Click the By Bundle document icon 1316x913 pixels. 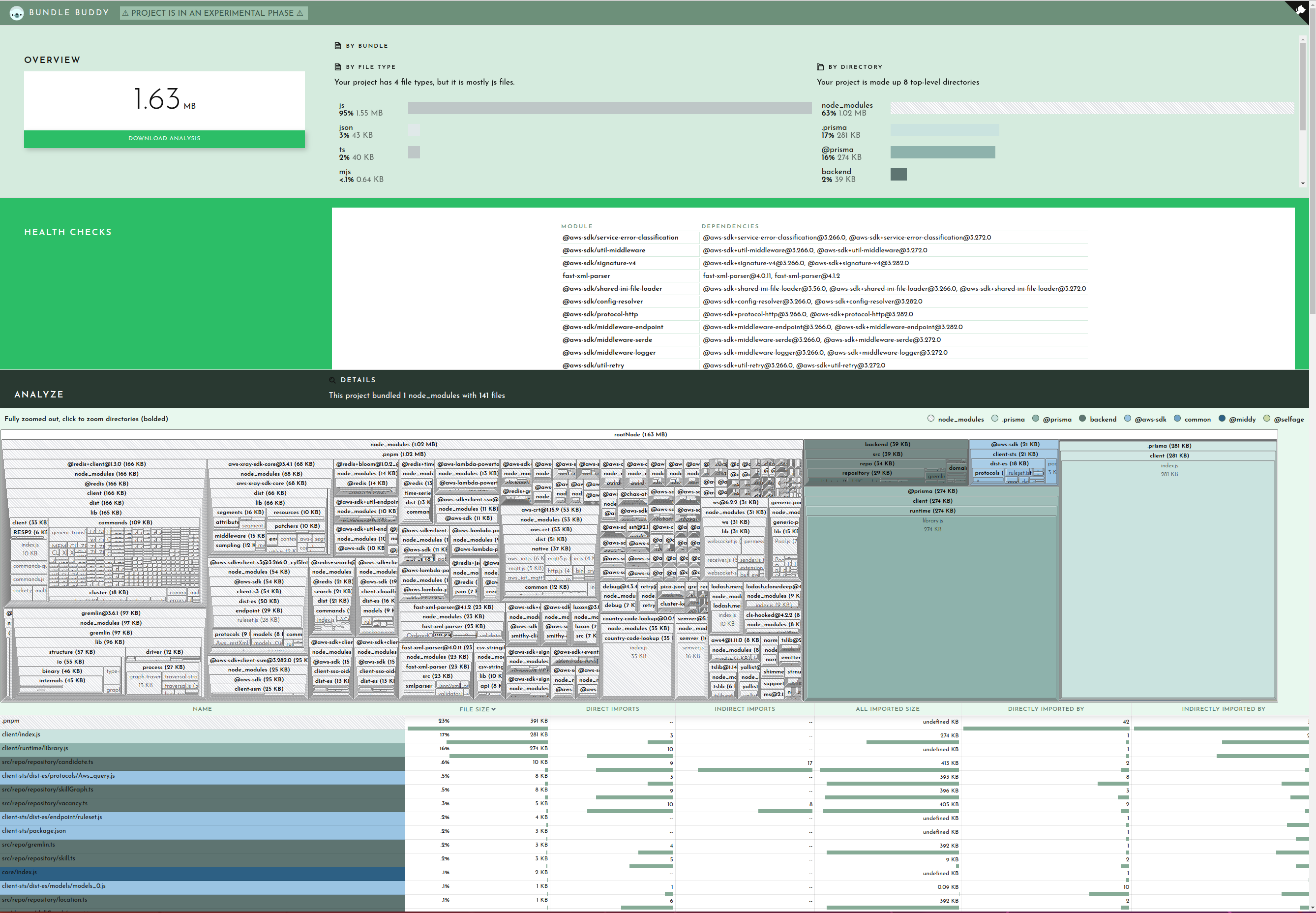pyautogui.click(x=337, y=46)
